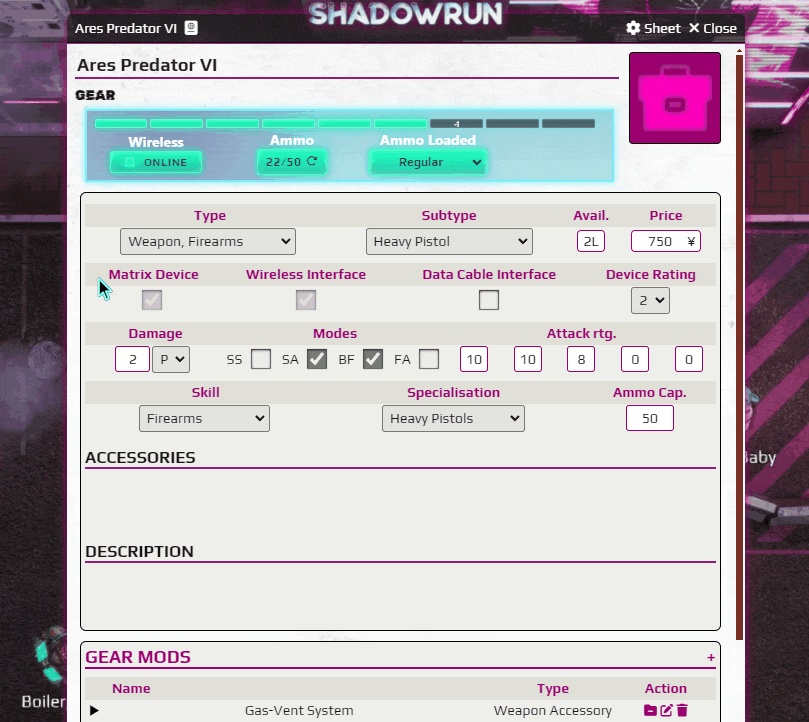Click the item name Ares Predator VI field

click(347, 66)
